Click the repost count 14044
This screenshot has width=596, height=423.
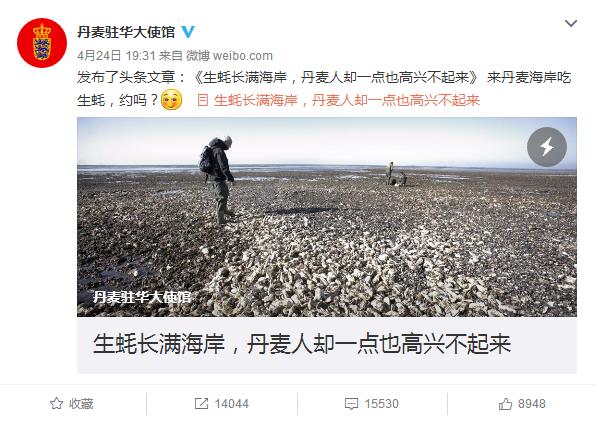231,404
